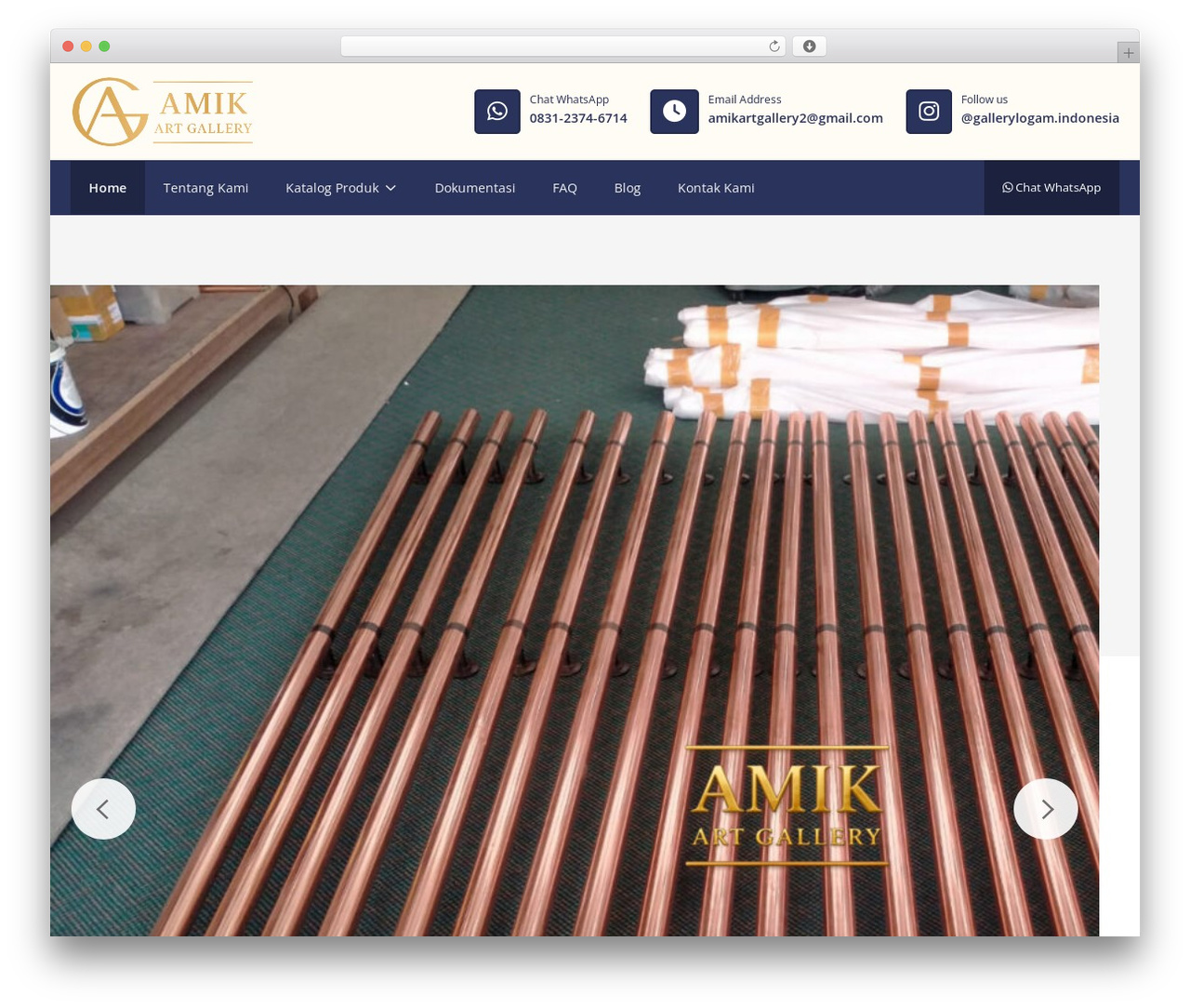Click the WhatsApp icon in the header
Viewport: 1190px width, 1008px height.
(x=497, y=112)
